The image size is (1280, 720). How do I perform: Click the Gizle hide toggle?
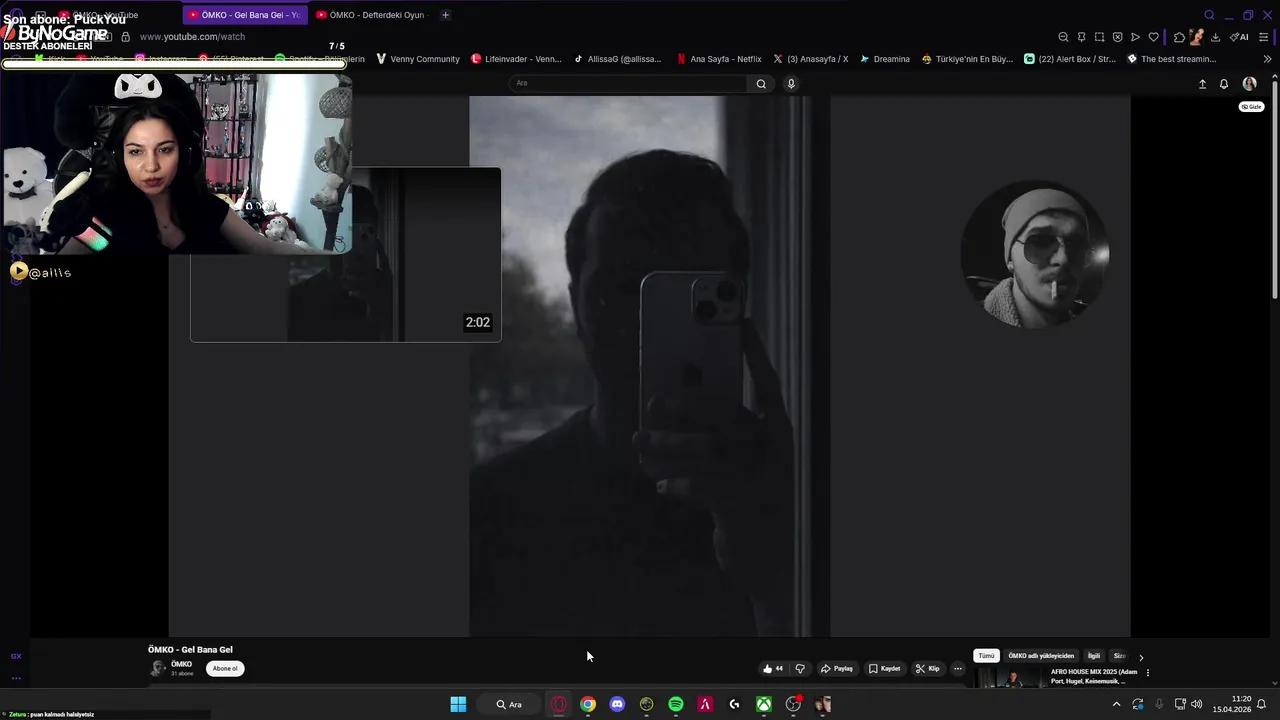tap(1251, 107)
